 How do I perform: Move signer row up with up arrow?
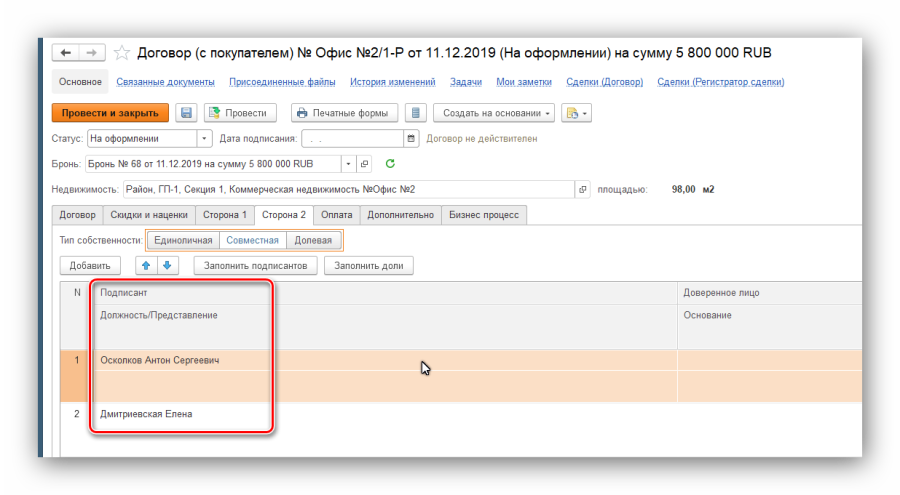coord(145,265)
